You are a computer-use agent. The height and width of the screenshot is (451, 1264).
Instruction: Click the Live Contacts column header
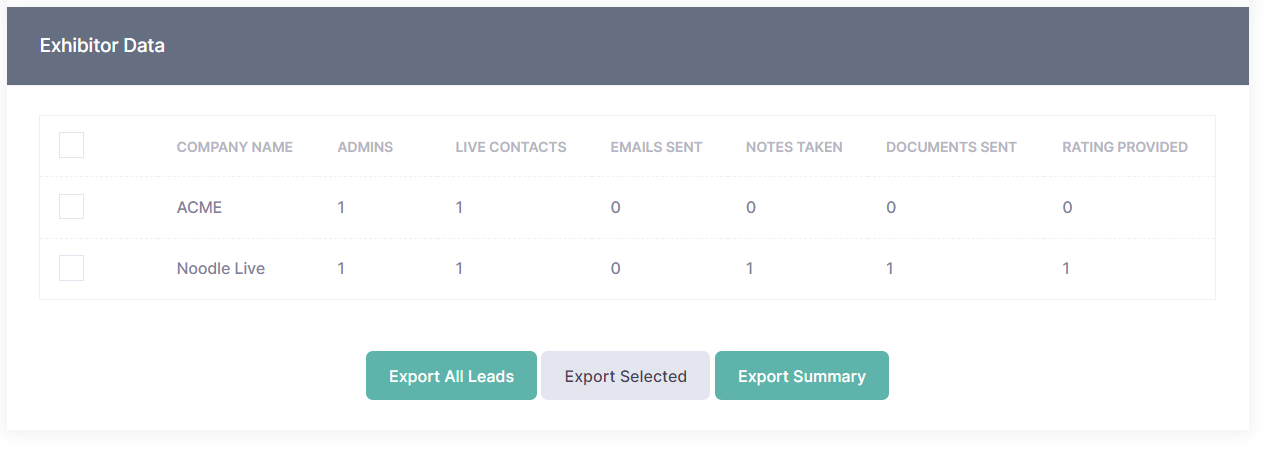510,147
